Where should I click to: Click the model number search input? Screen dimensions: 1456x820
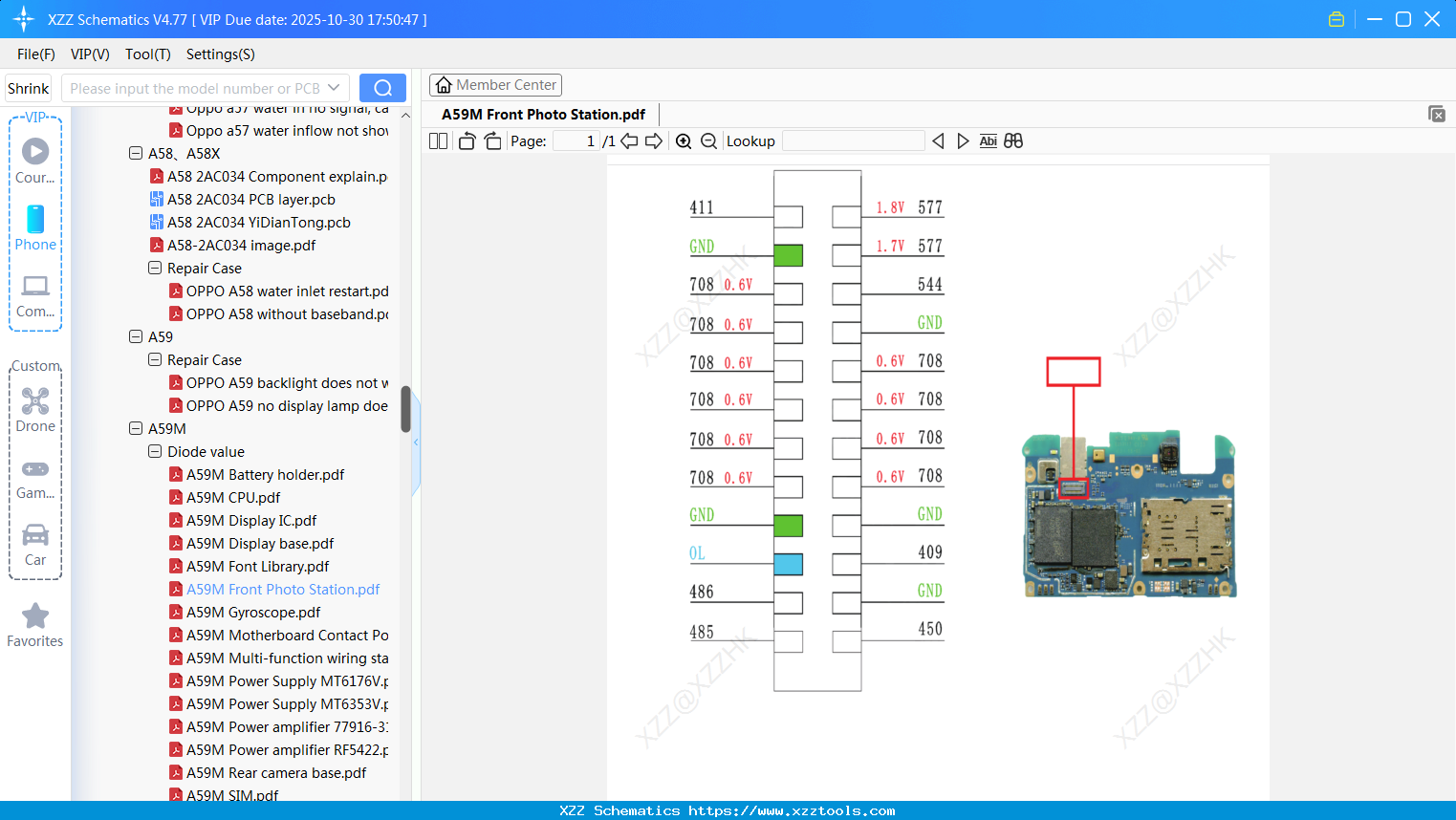pyautogui.click(x=194, y=88)
